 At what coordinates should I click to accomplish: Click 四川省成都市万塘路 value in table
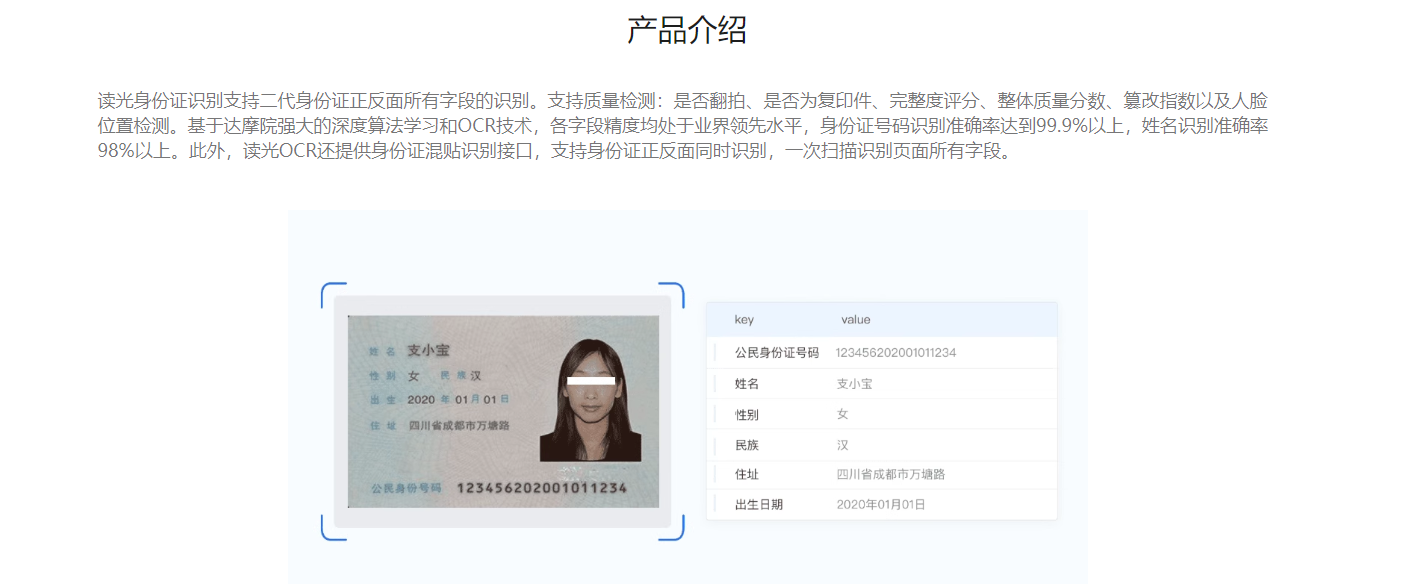coord(891,474)
